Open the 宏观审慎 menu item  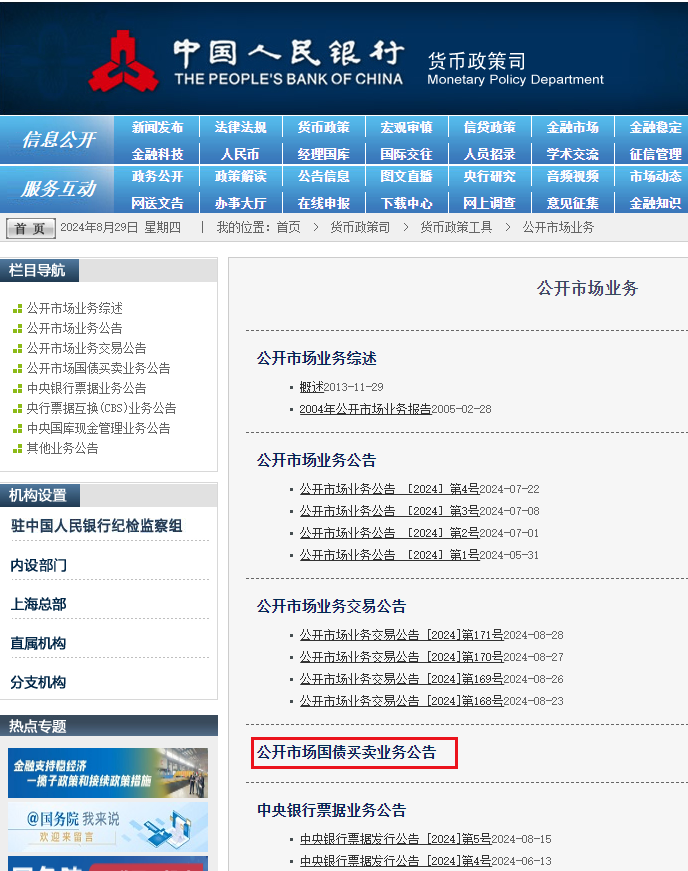click(x=406, y=127)
